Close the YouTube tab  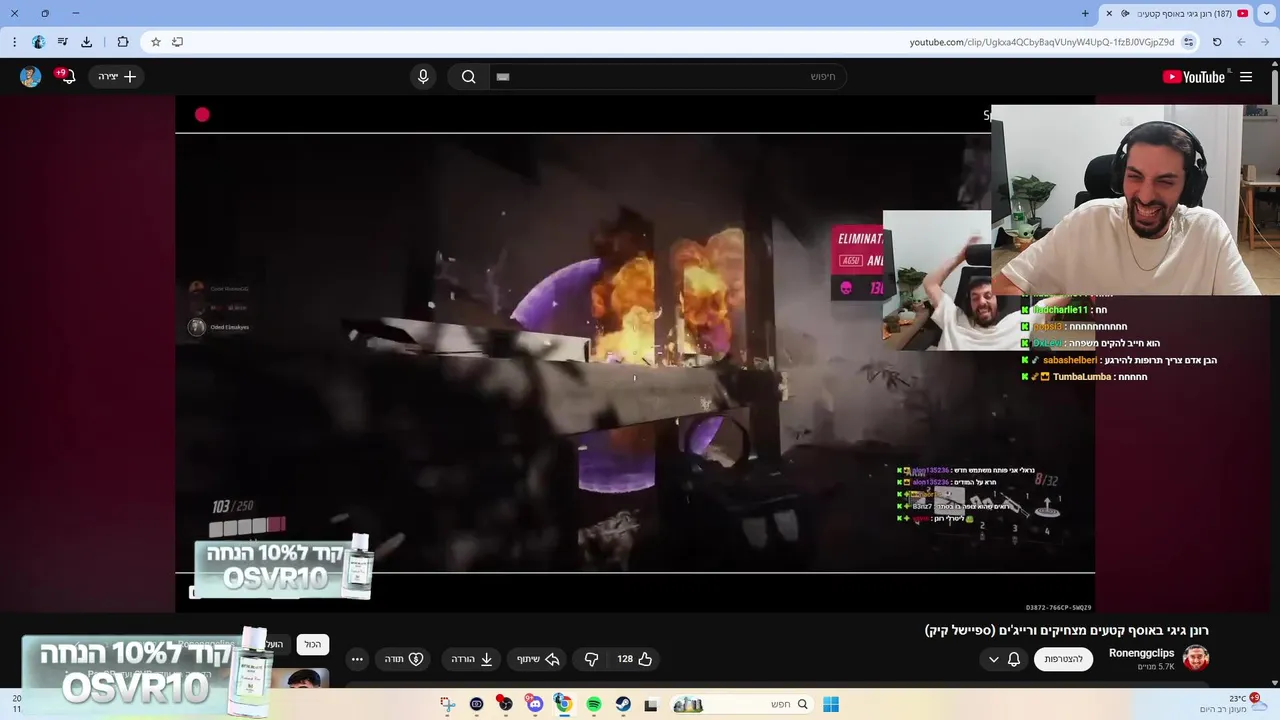click(1109, 13)
